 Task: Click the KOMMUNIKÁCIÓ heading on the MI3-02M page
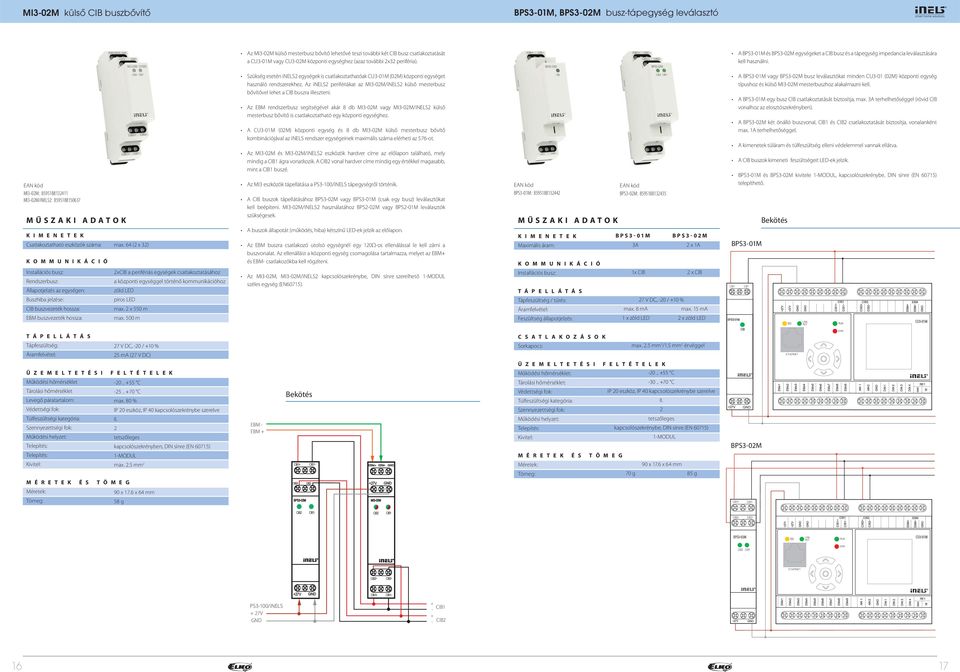[67, 261]
